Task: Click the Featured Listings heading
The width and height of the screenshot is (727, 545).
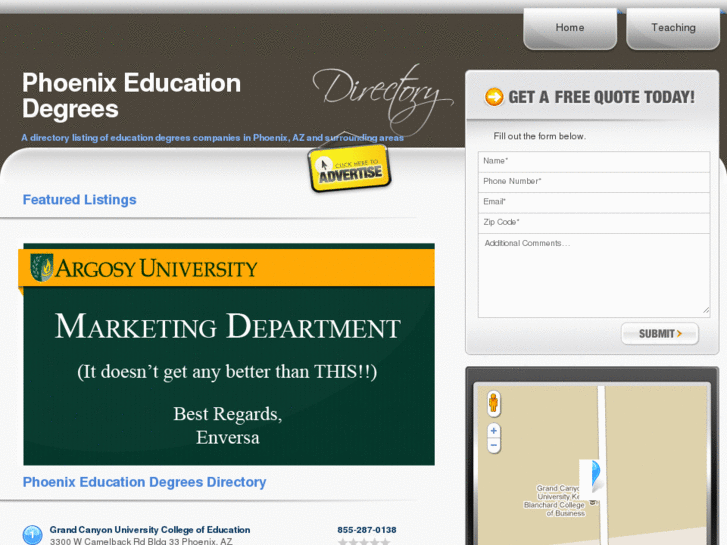Action: [x=80, y=199]
